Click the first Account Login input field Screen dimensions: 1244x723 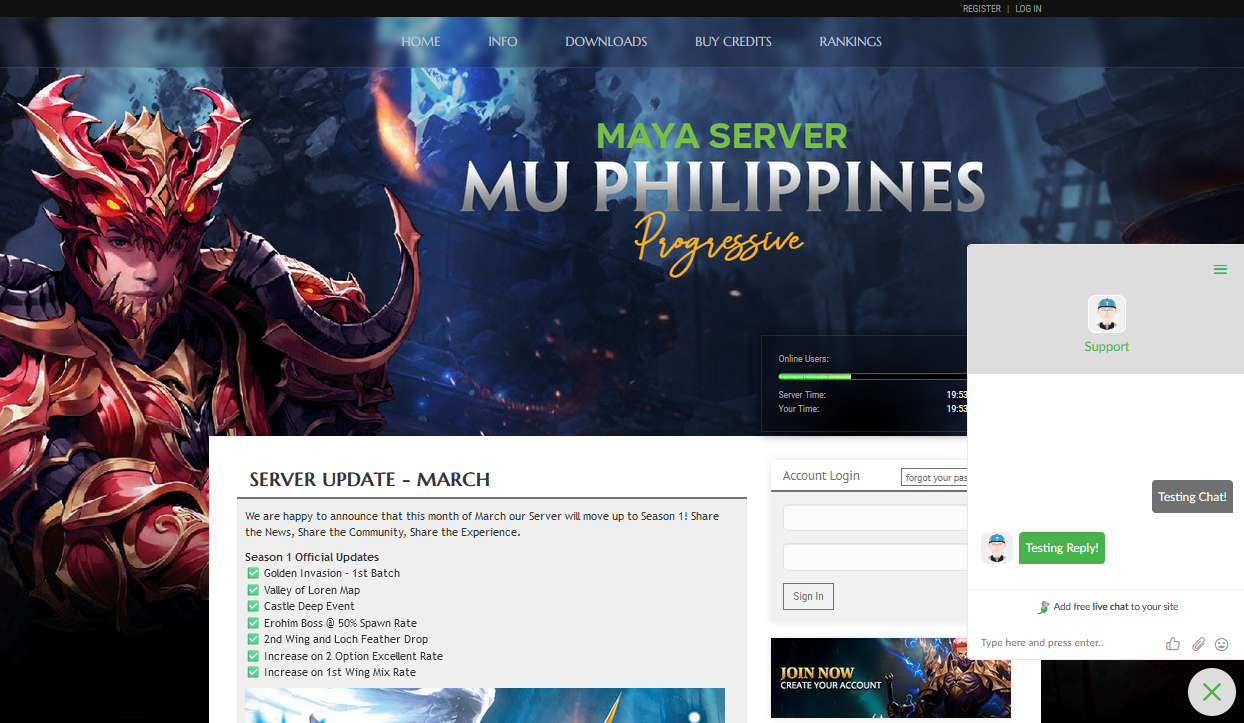875,518
